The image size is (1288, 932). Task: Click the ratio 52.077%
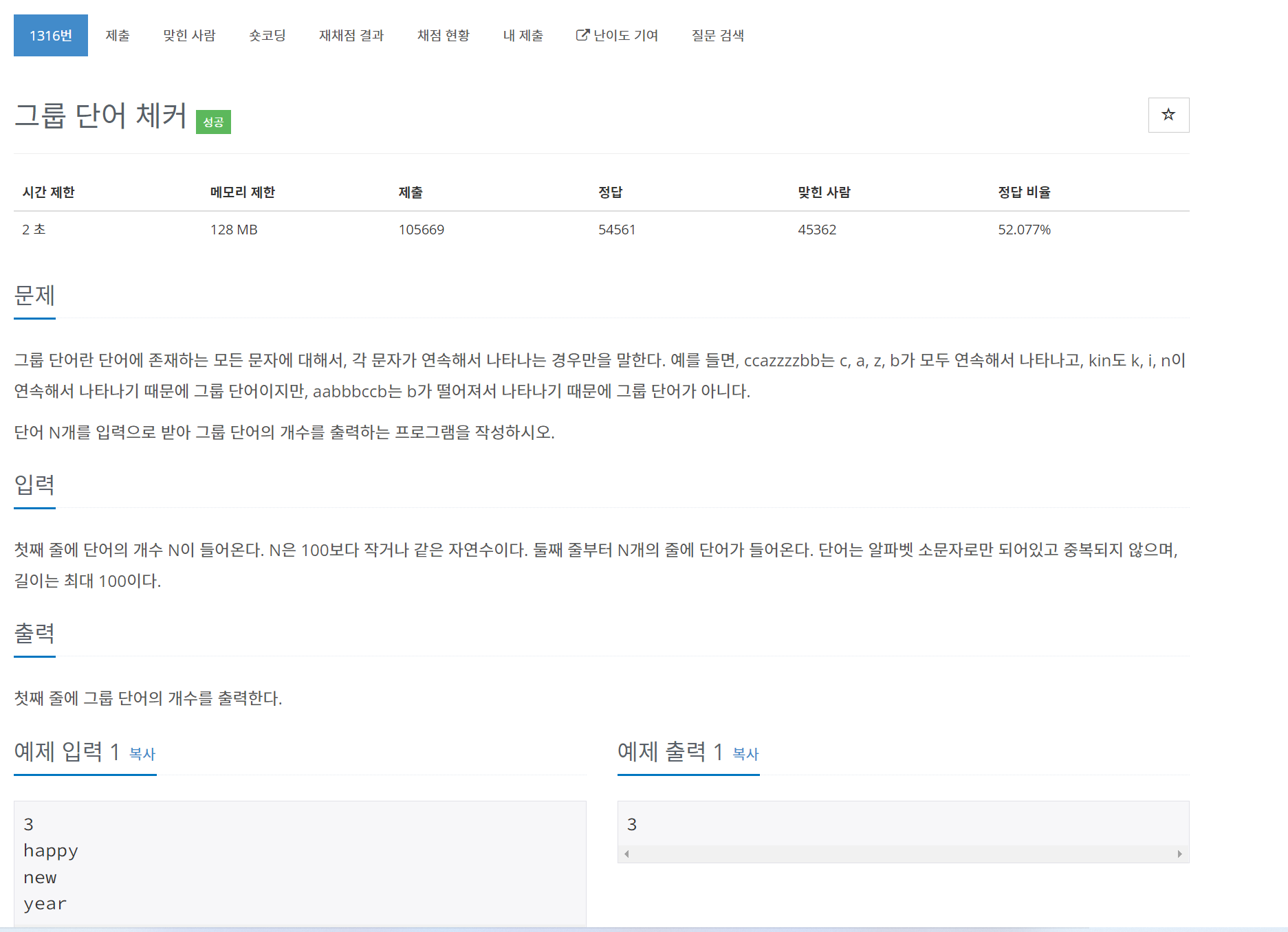point(1024,230)
